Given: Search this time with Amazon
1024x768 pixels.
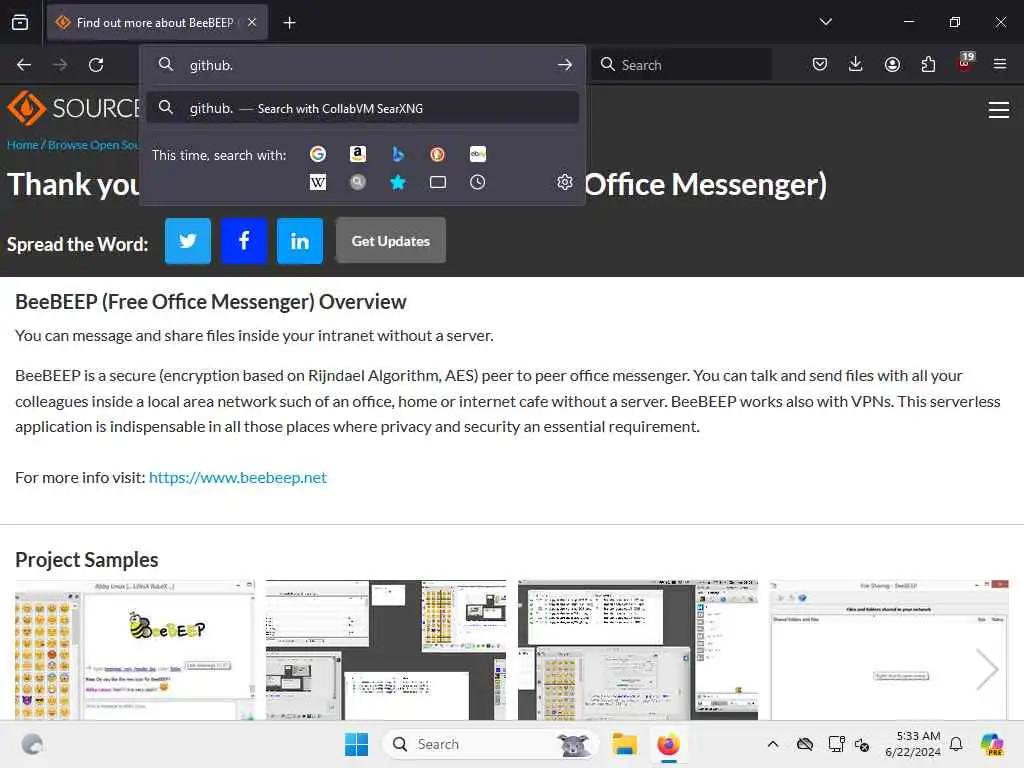Looking at the screenshot, I should 357,154.
